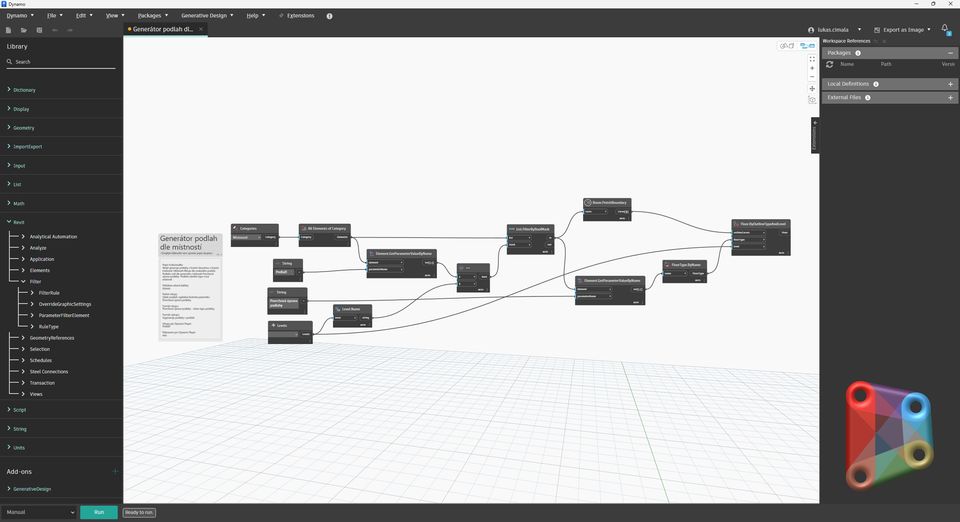Select the Generátor podlah workspace tab

164,30
